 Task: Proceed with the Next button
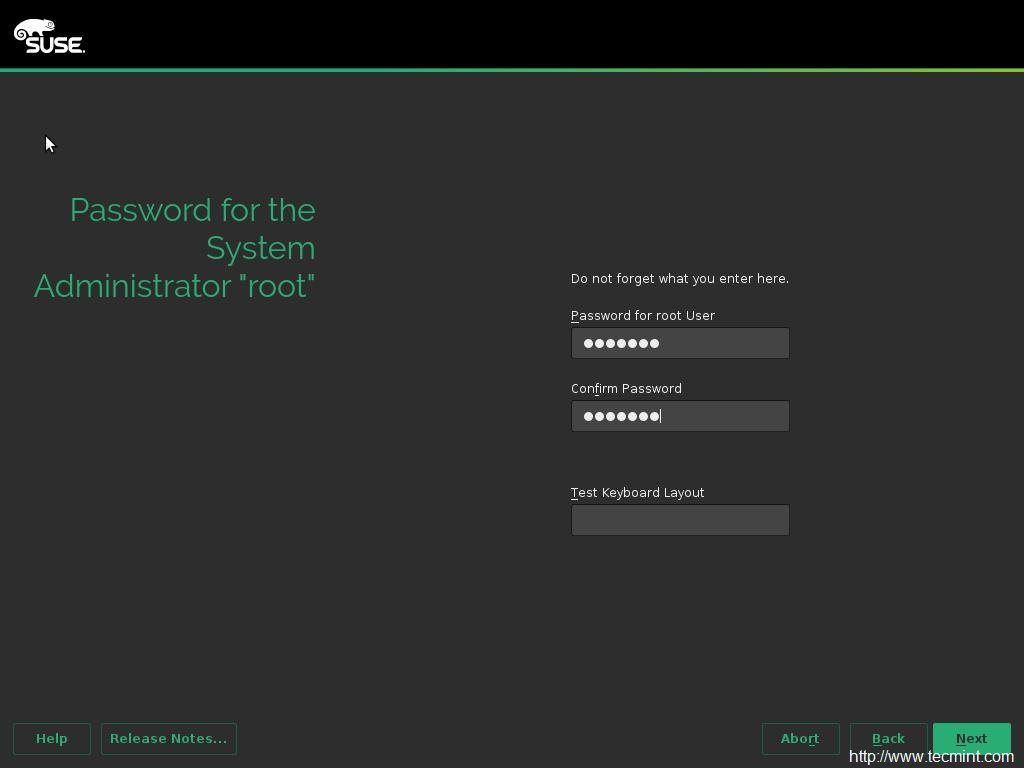(x=971, y=739)
